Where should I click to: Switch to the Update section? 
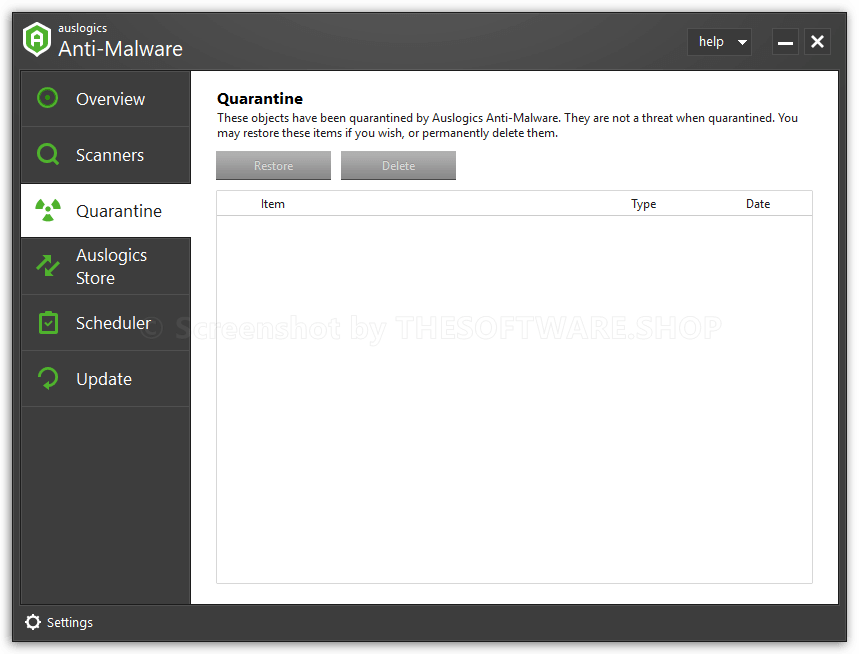click(x=106, y=379)
